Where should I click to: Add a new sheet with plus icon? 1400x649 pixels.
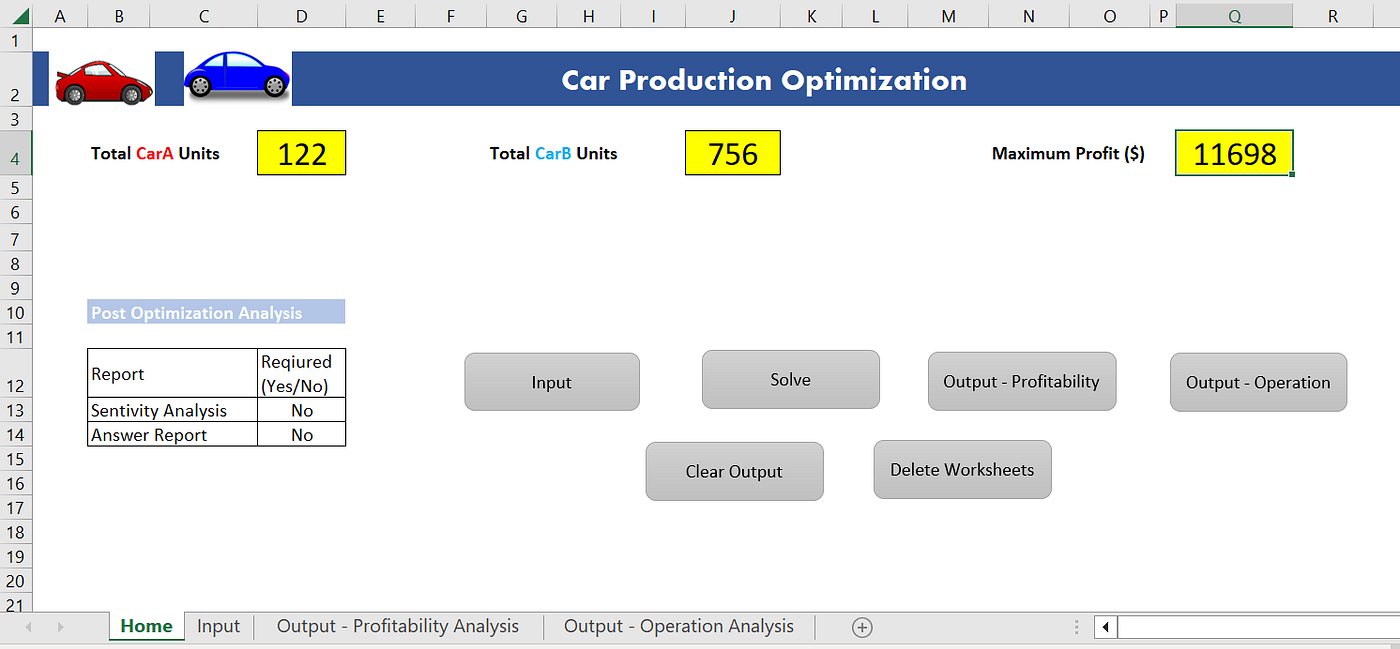pyautogui.click(x=862, y=627)
